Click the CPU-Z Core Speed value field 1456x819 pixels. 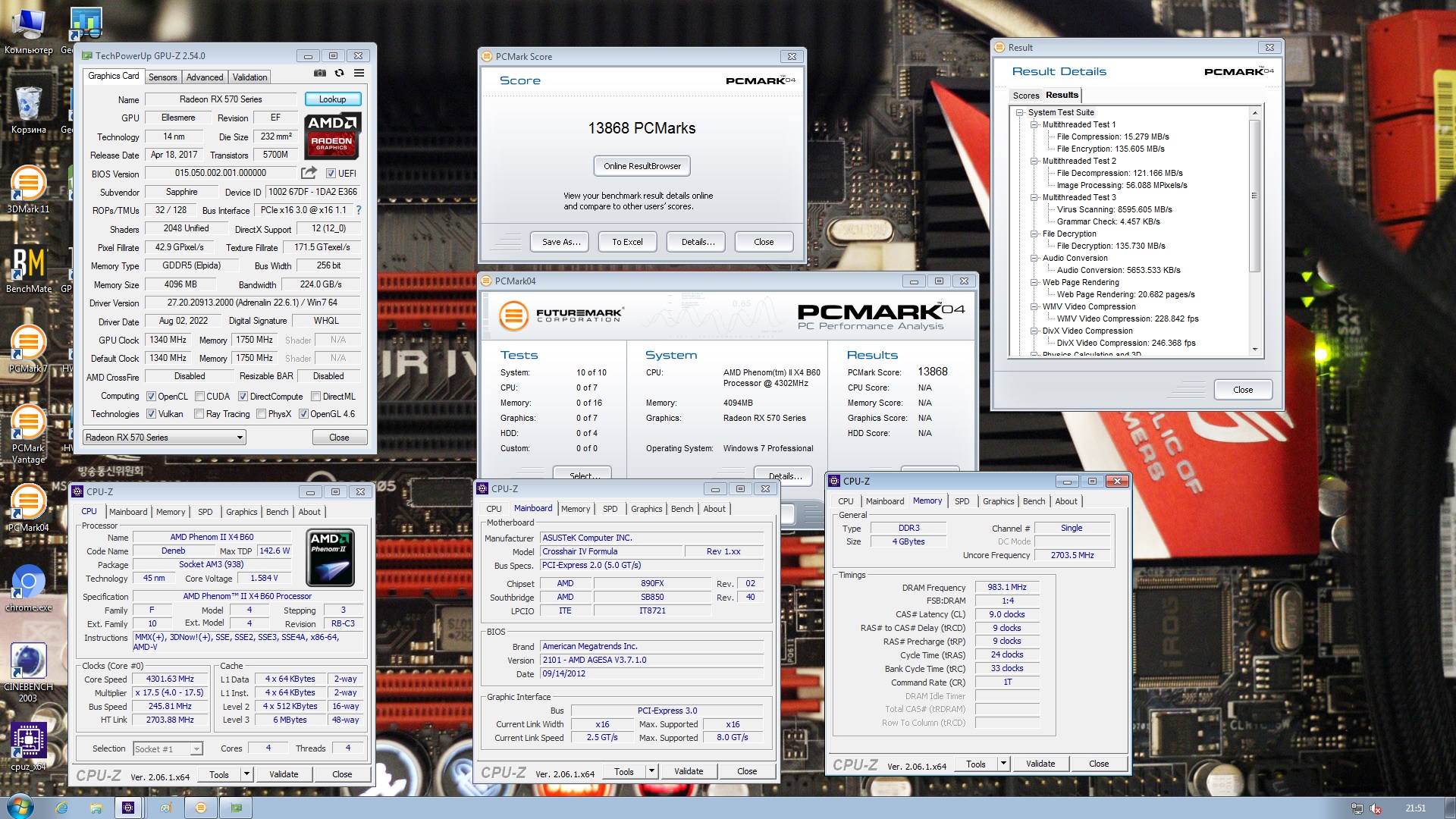tap(170, 679)
